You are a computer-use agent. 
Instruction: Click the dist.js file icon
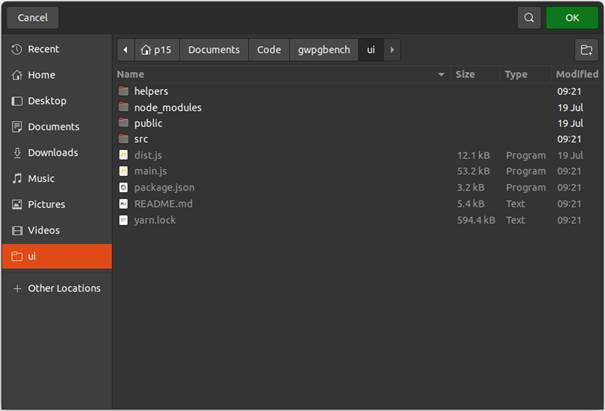point(123,155)
